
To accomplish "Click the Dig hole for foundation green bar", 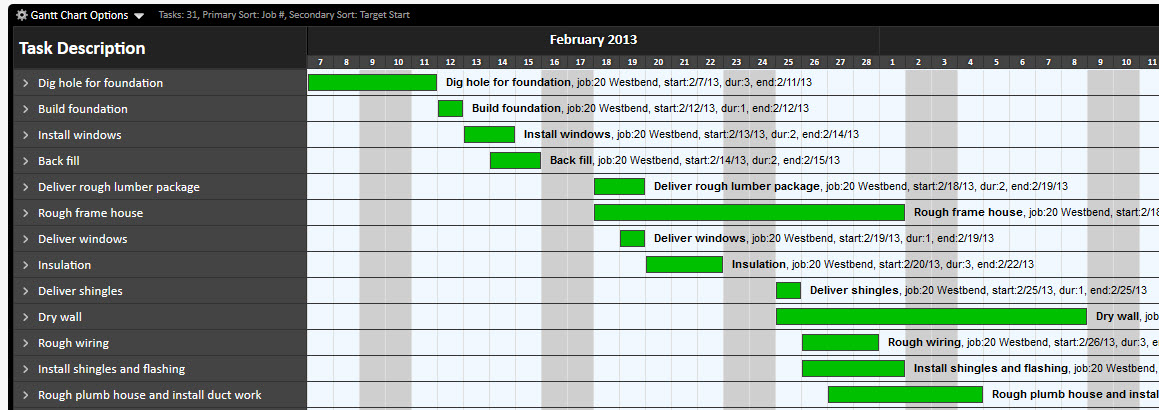I will (372, 83).
